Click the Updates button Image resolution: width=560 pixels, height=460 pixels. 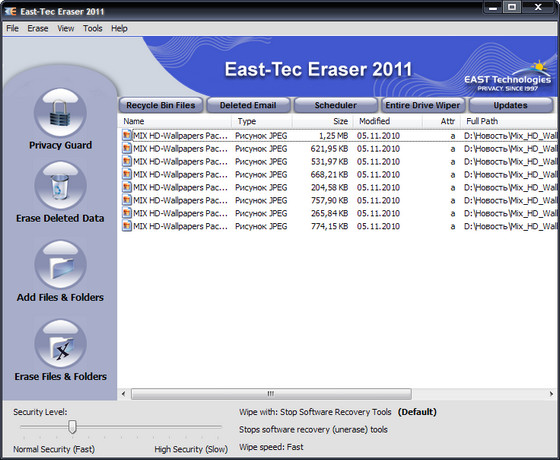tap(511, 105)
